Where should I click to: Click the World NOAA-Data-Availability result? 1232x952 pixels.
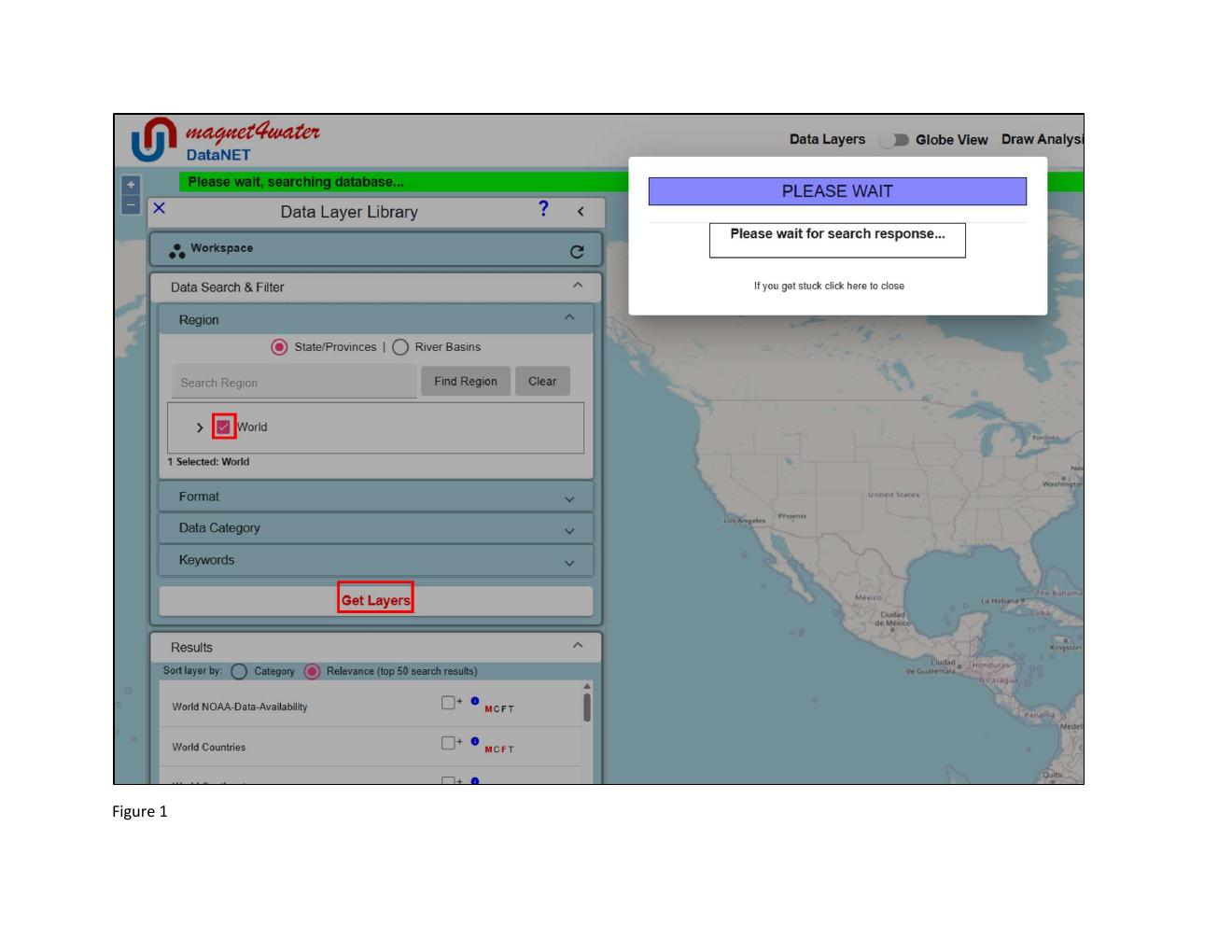point(240,707)
